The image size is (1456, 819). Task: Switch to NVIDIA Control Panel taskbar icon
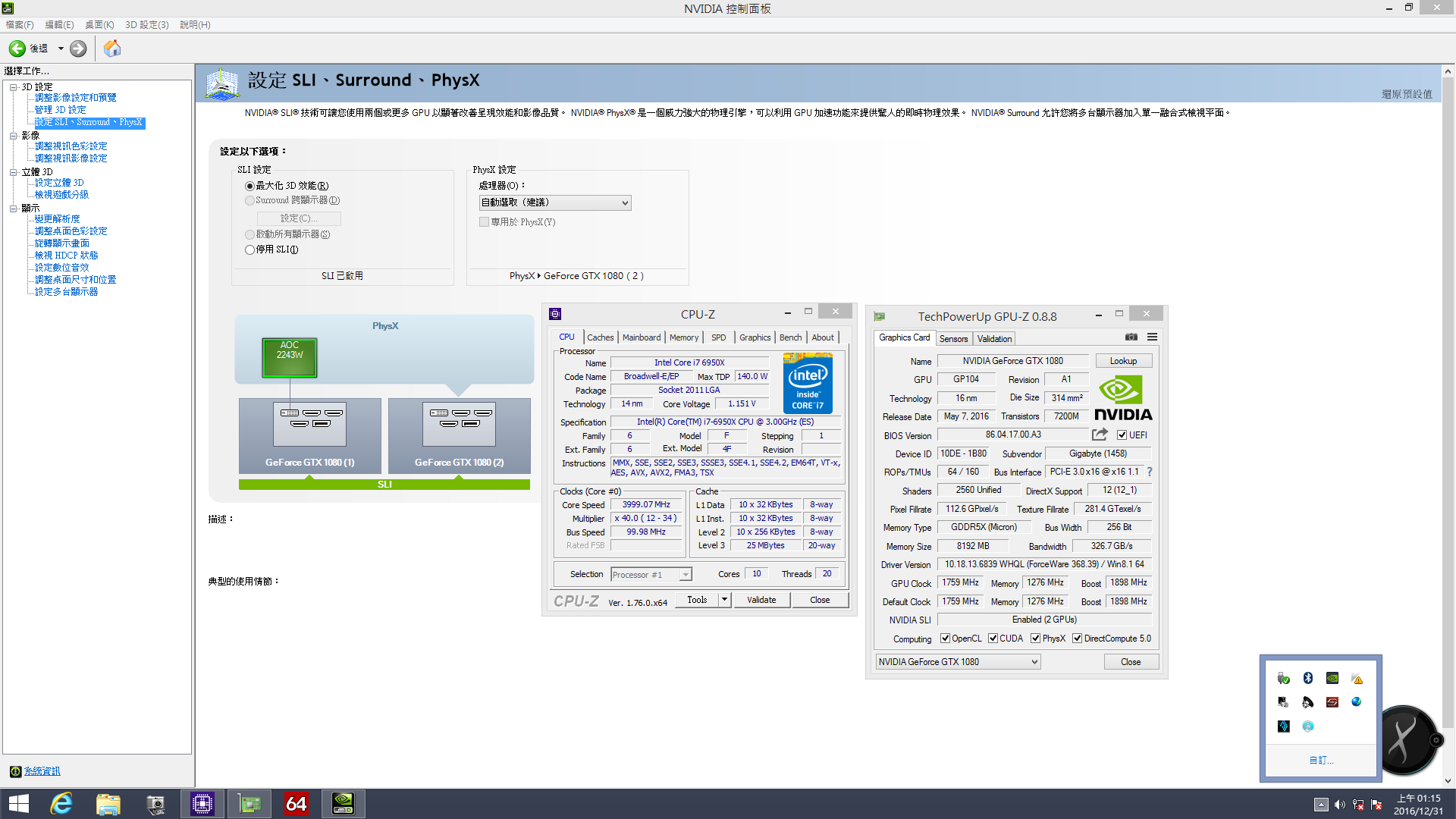coord(344,804)
